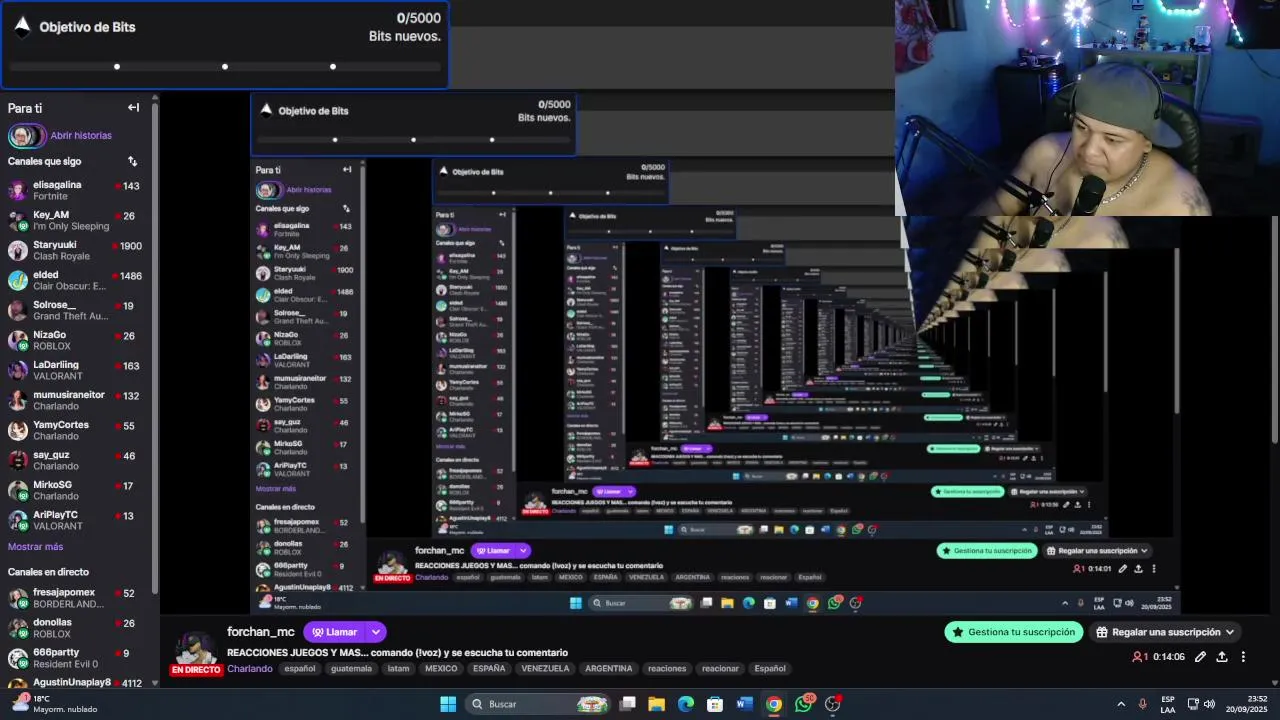Click the Objetivo de Bits progress bar

(225, 67)
